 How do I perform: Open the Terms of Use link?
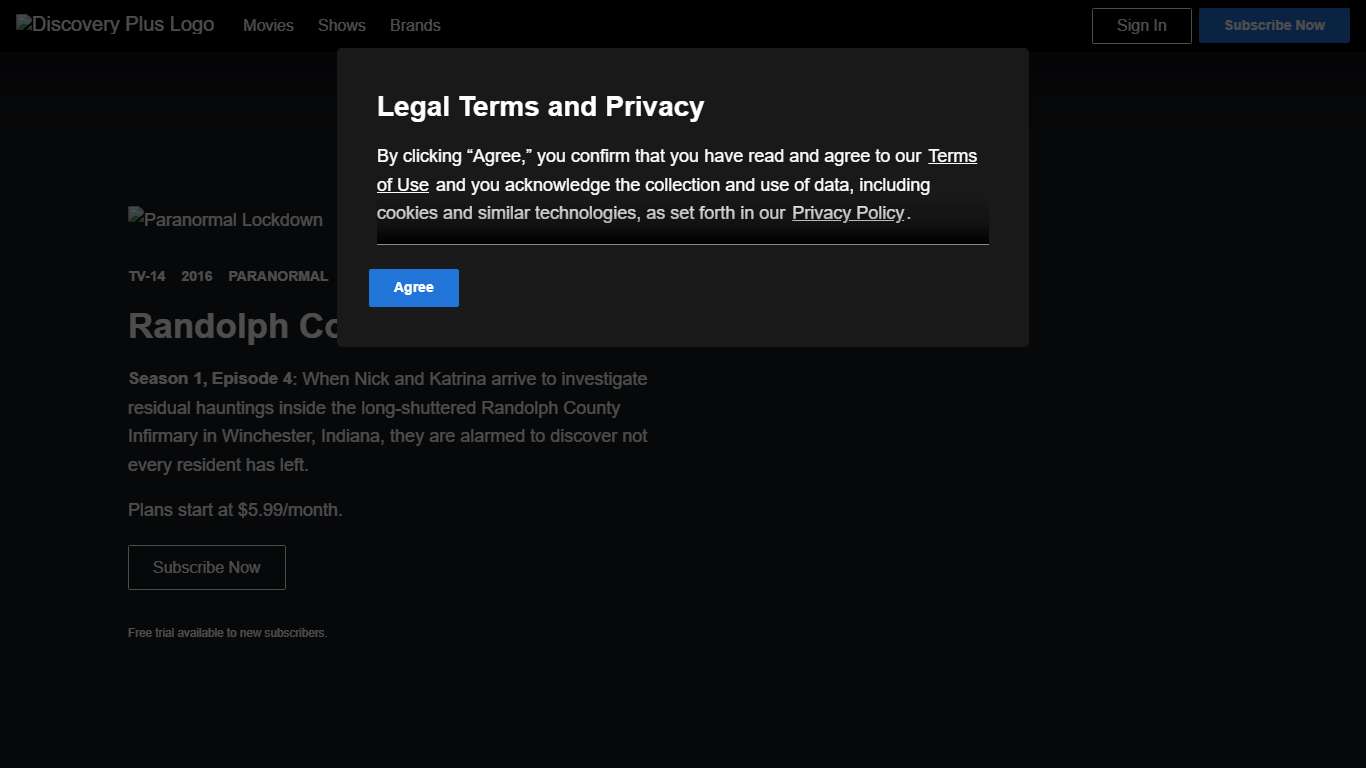click(x=951, y=157)
